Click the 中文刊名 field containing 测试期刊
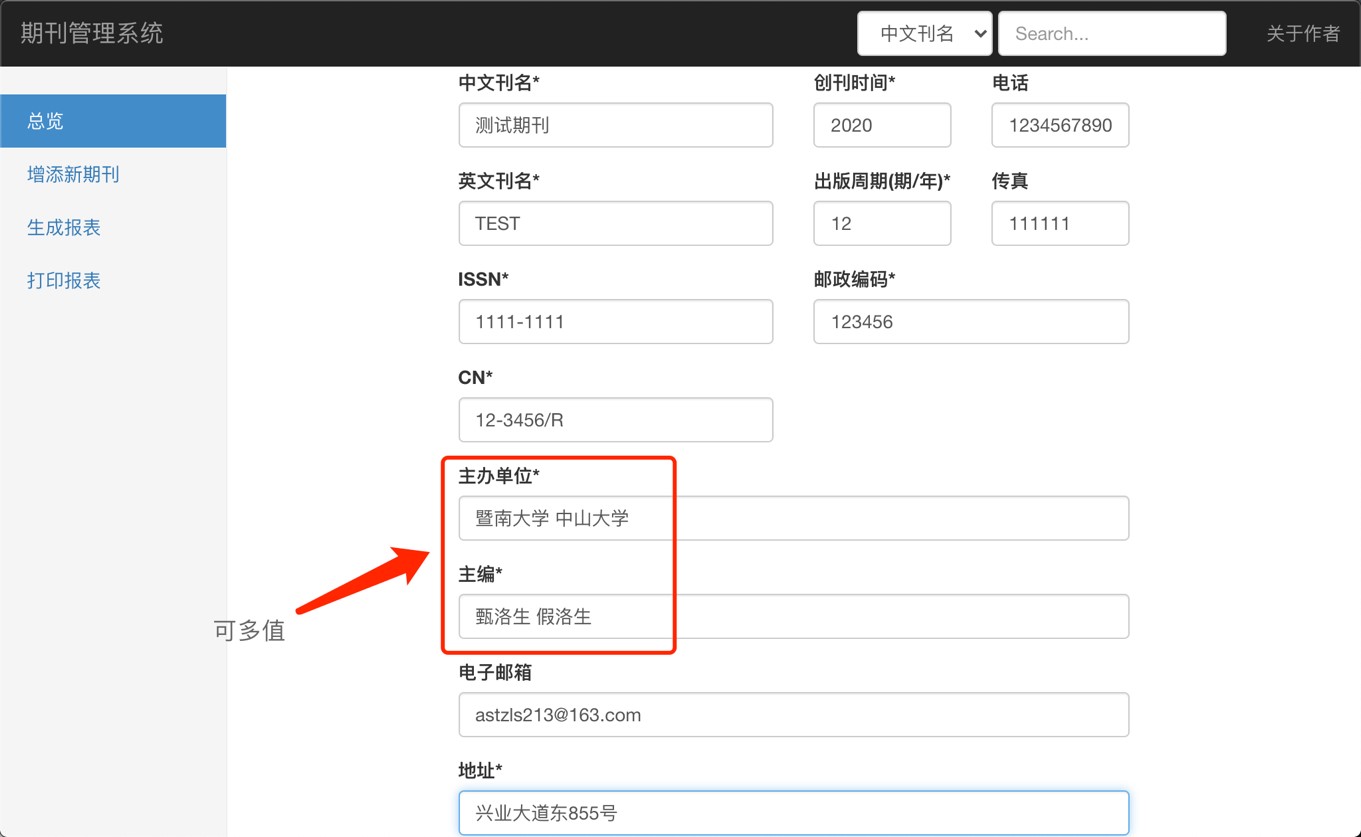This screenshot has width=1361, height=837. coord(616,125)
